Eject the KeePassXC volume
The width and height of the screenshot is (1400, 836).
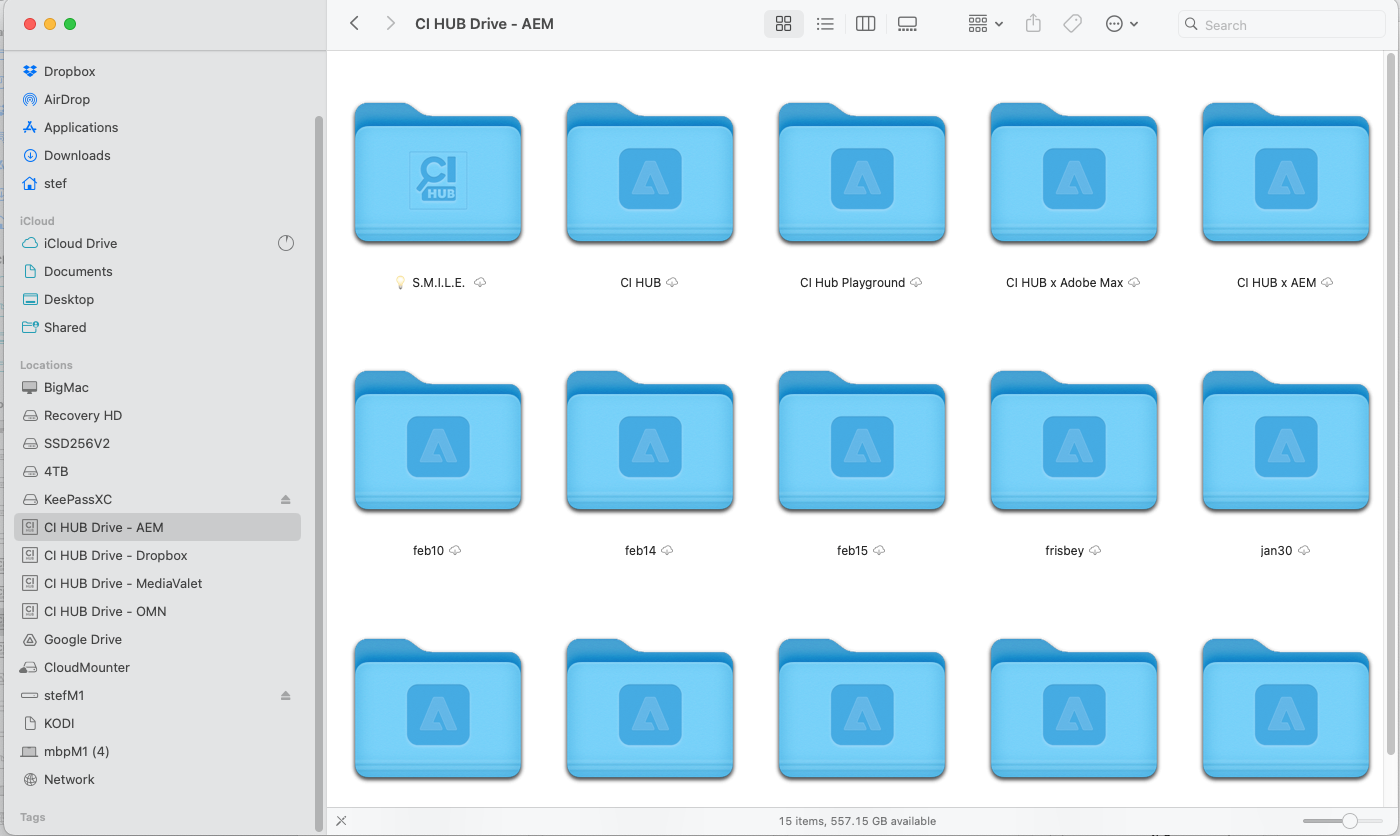coord(285,499)
